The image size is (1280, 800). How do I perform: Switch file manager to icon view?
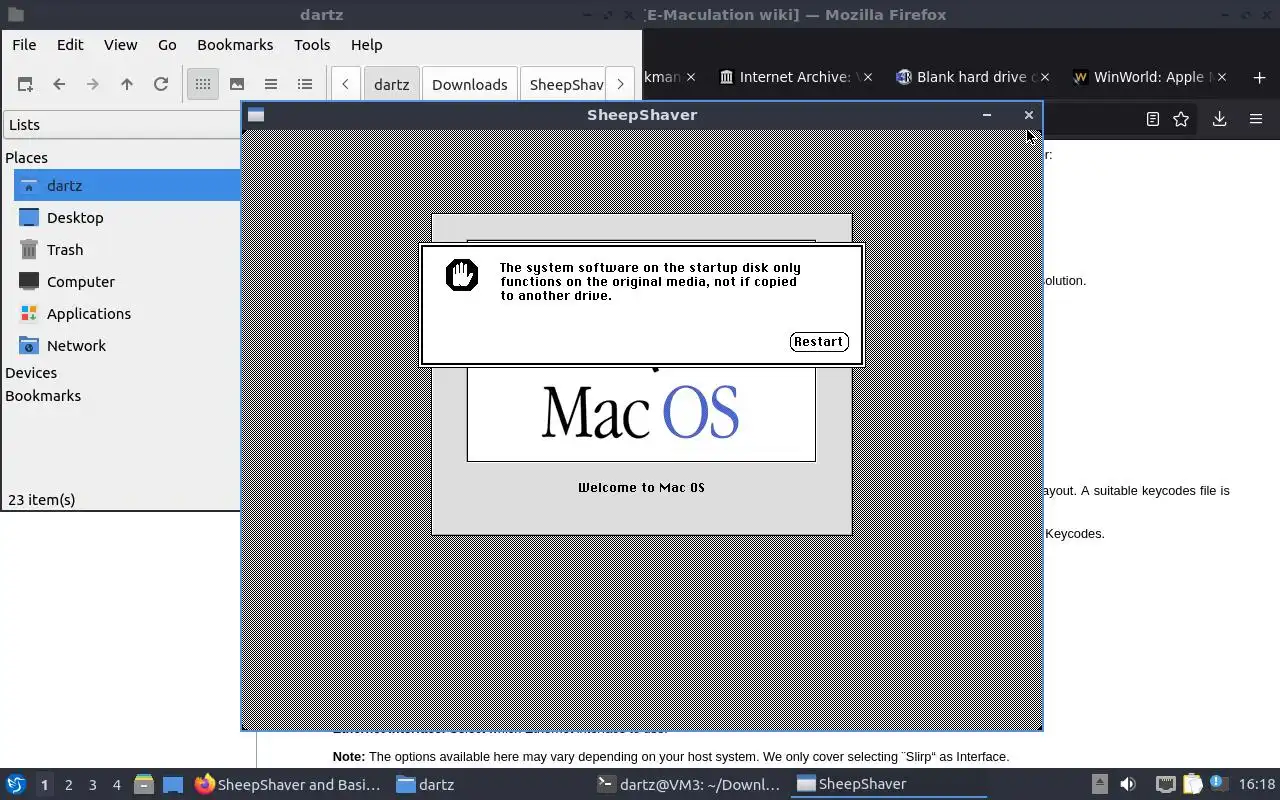click(203, 85)
